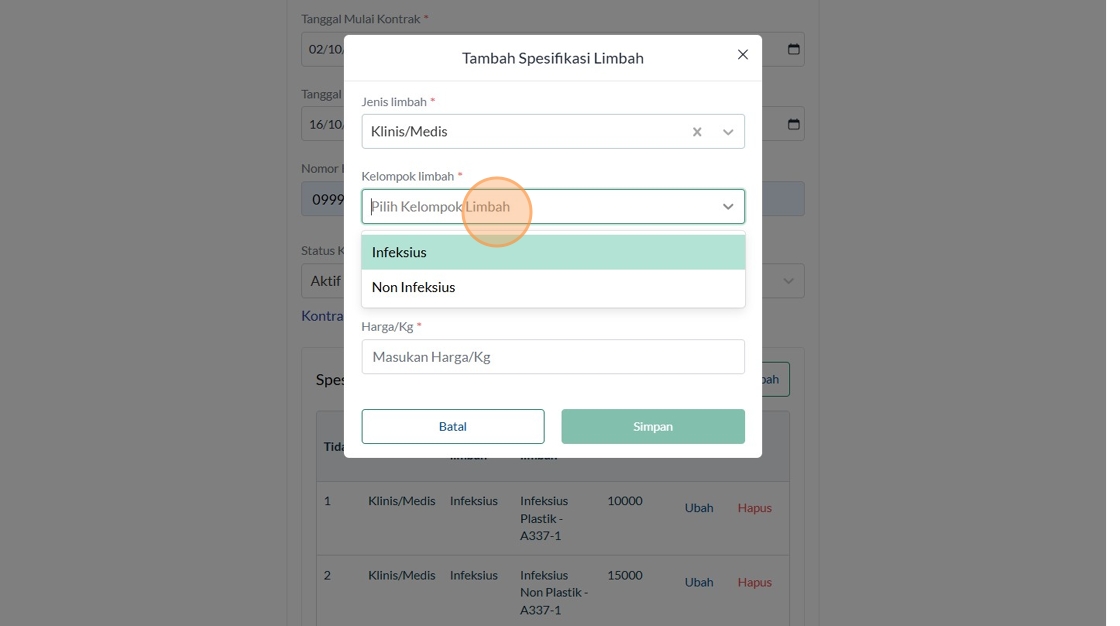The image size is (1120, 626).
Task: Toggle the Kelompok limbah dropdown chevron
Action: click(728, 207)
